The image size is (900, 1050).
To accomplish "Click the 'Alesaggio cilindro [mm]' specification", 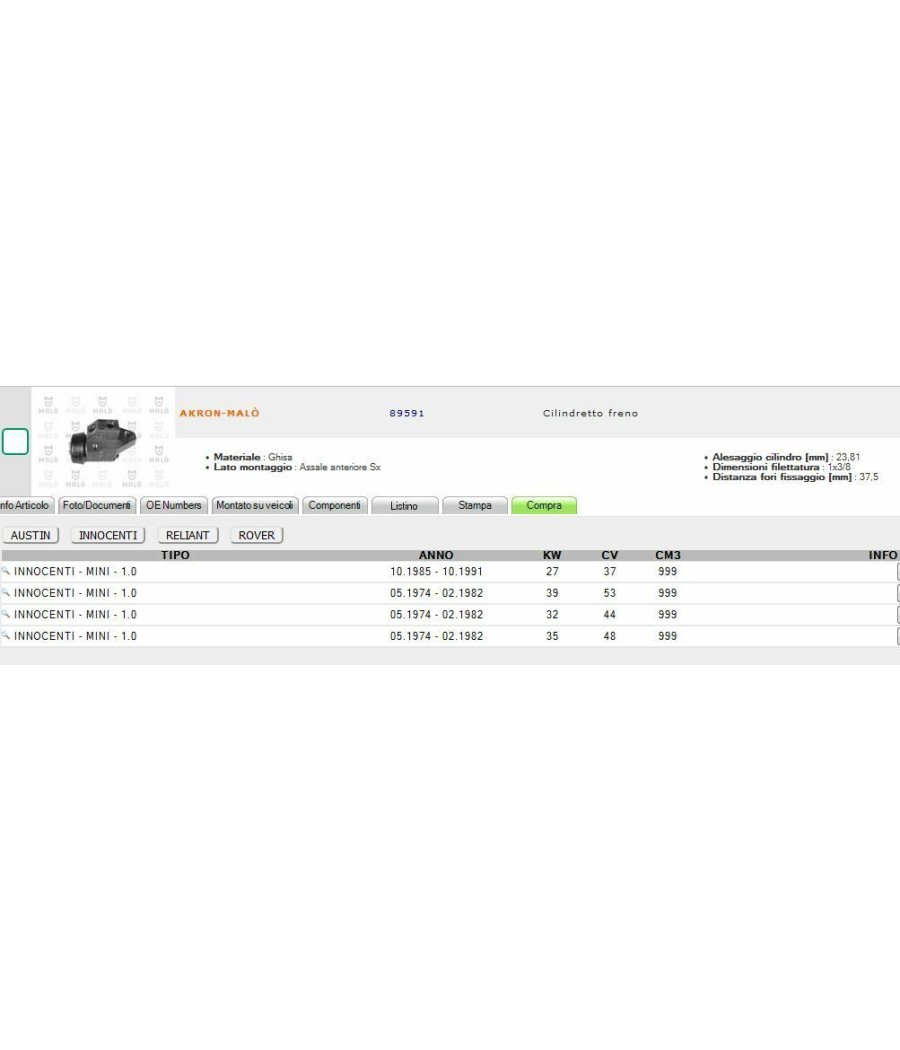I will pos(786,457).
